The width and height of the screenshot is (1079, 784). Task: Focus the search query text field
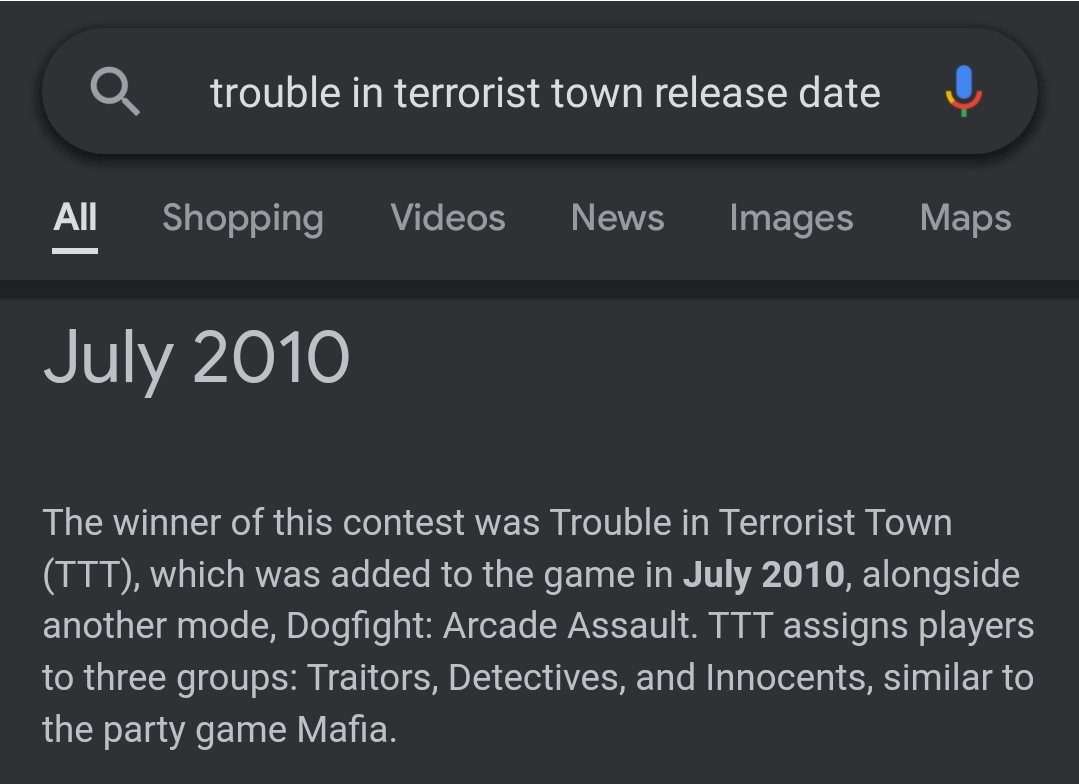click(545, 93)
